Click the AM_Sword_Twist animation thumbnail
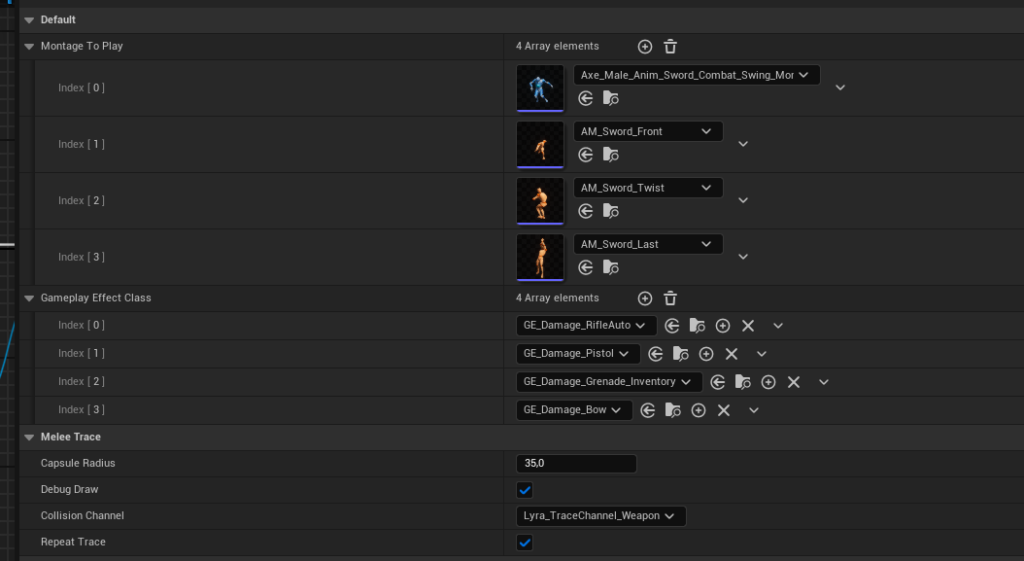This screenshot has height=561, width=1024. point(540,201)
